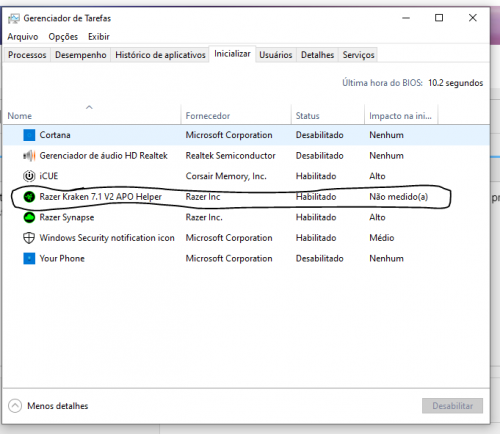Screen dimensions: 500x434
Task: Click the Desabilitar button
Action: pos(452,406)
